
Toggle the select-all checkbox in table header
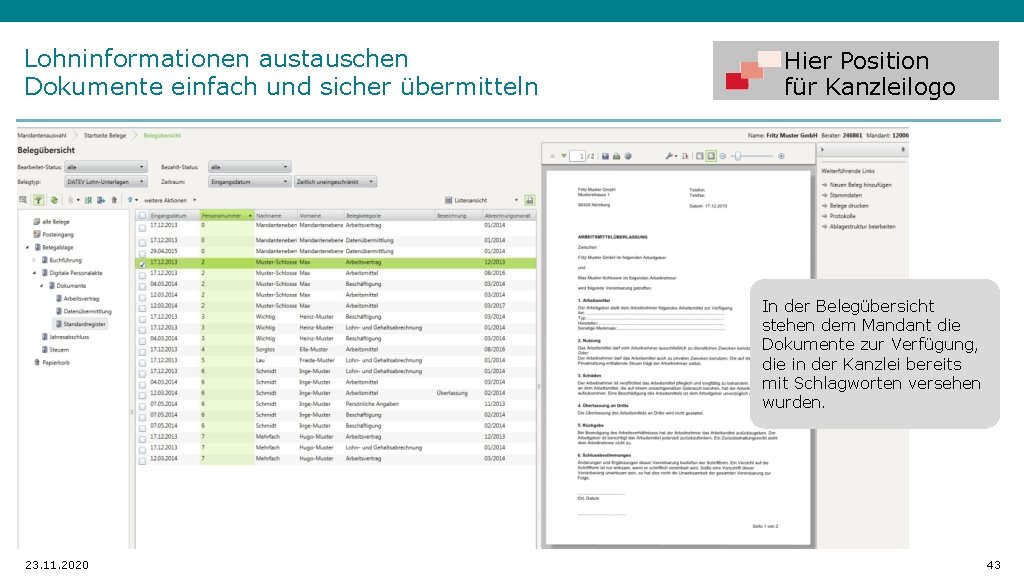click(x=142, y=216)
